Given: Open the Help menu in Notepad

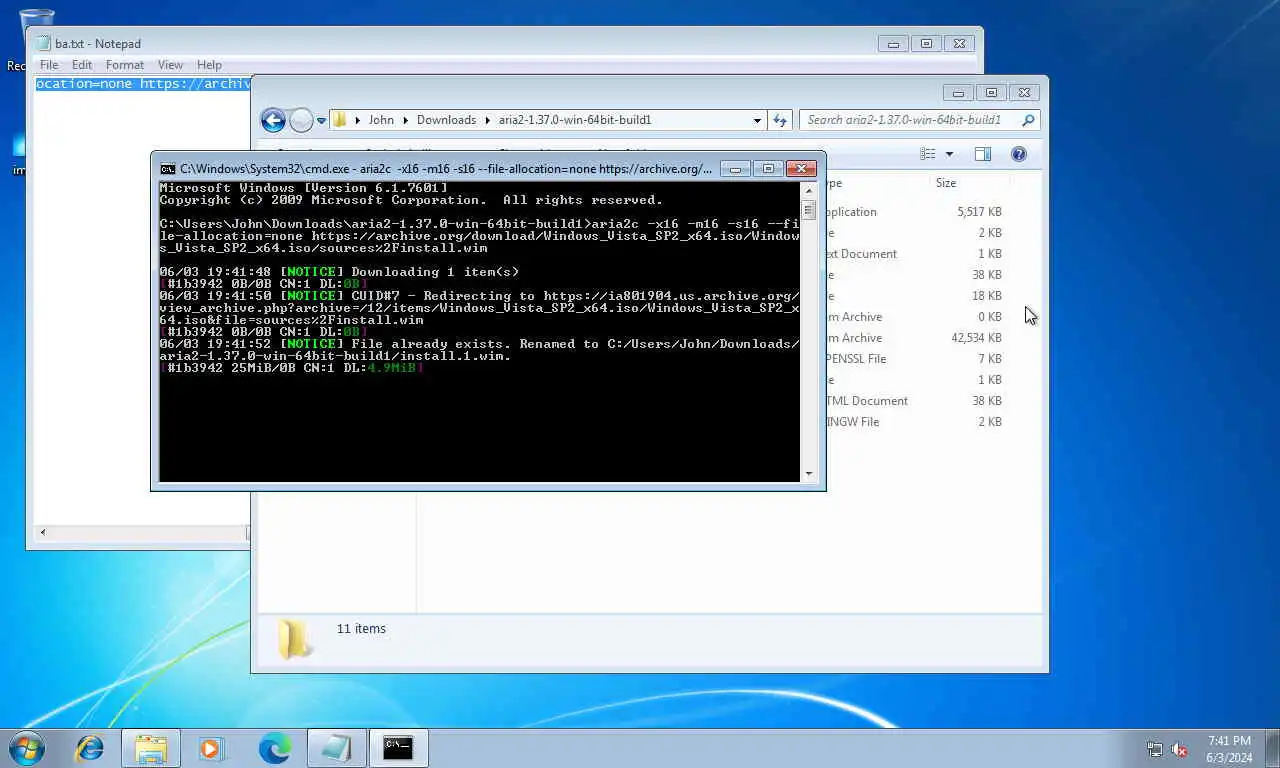Looking at the screenshot, I should [x=209, y=65].
